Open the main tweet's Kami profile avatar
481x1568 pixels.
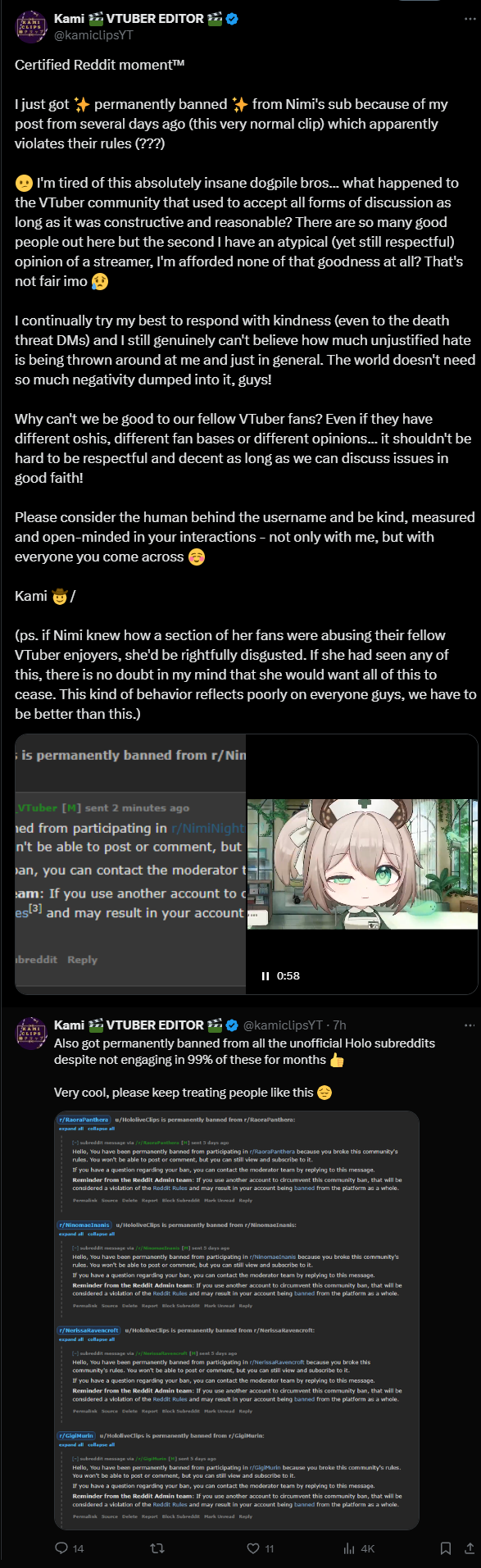pyautogui.click(x=32, y=26)
